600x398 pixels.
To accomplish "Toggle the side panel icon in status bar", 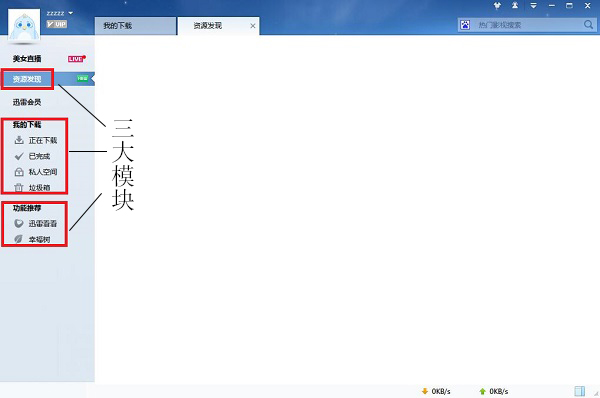I will pyautogui.click(x=580, y=391).
